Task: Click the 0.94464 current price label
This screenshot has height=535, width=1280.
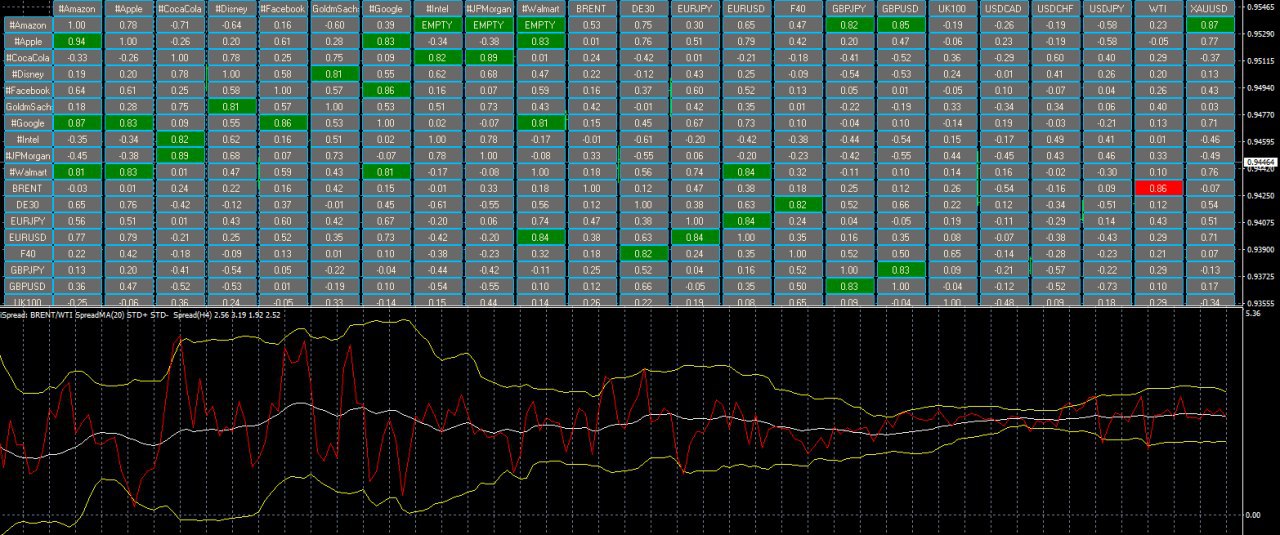Action: point(1259,161)
